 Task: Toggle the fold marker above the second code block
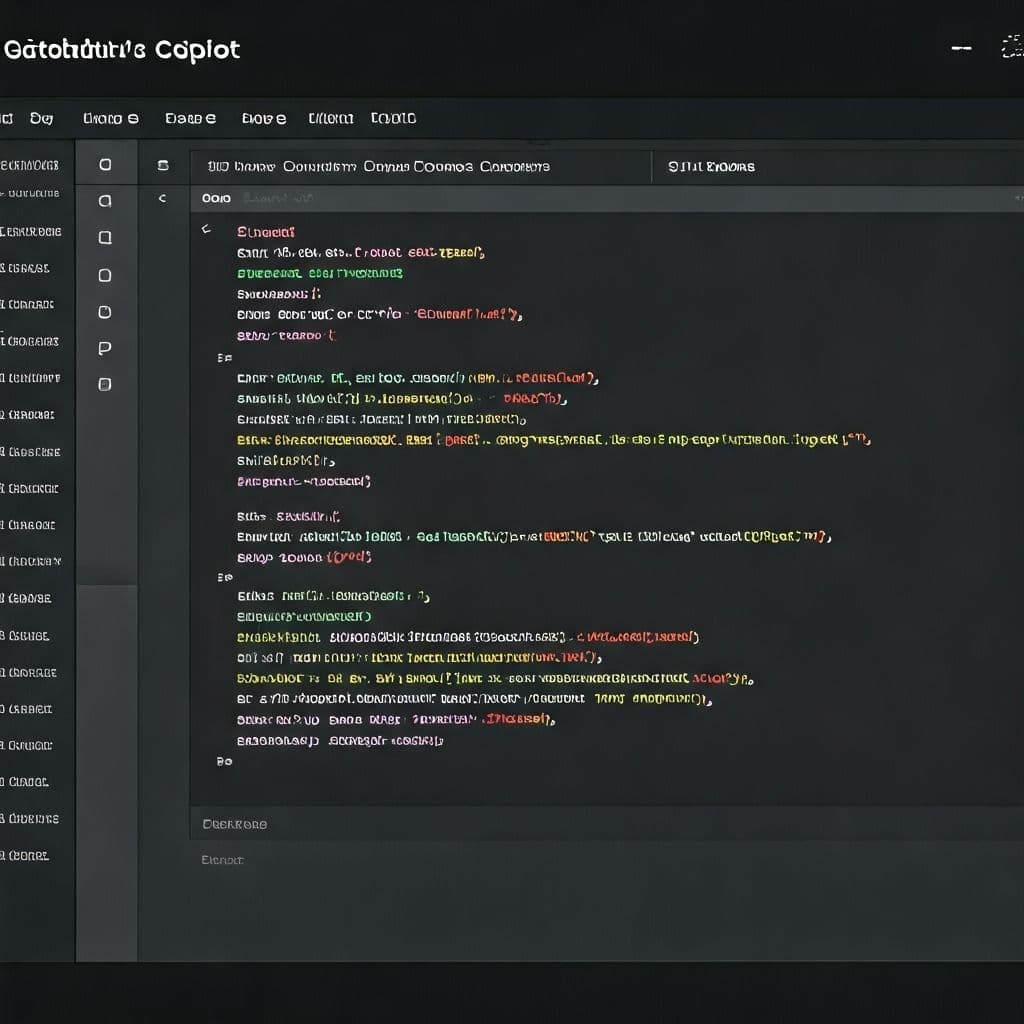pyautogui.click(x=224, y=357)
